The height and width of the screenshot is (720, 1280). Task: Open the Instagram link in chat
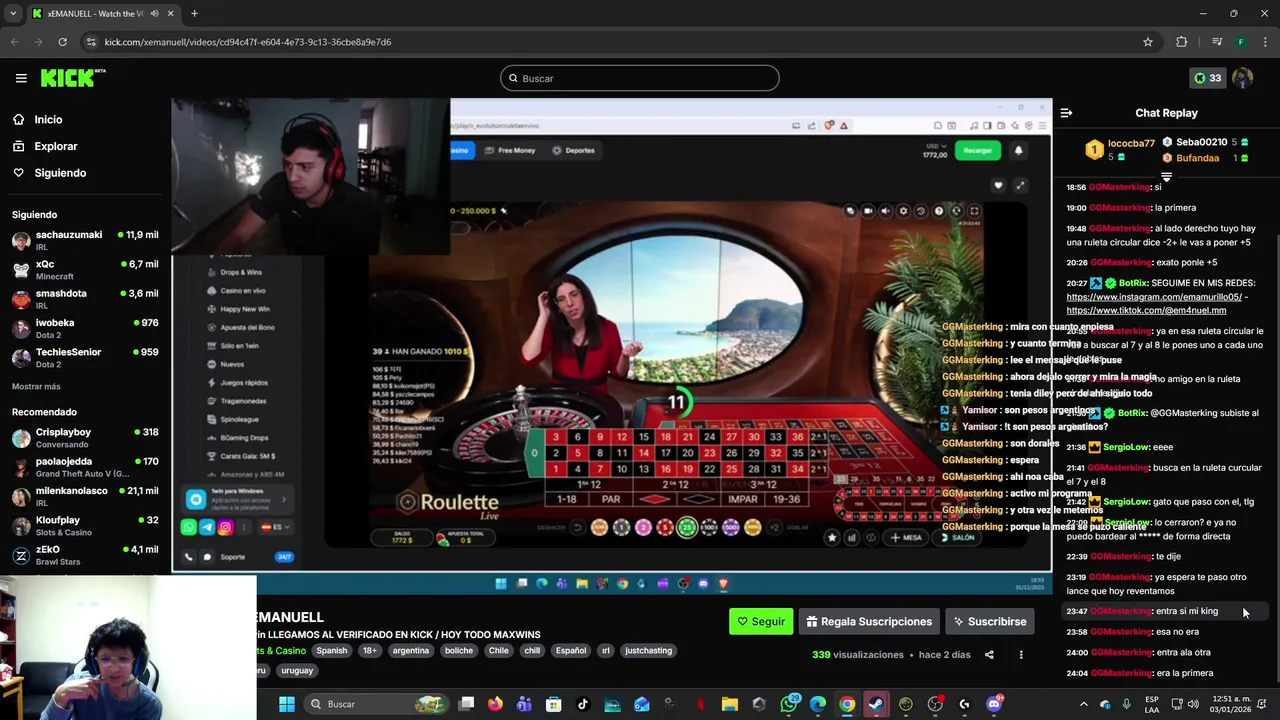[1154, 297]
